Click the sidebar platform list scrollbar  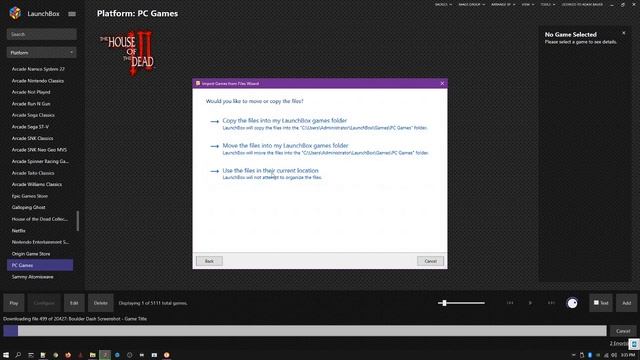point(78,221)
